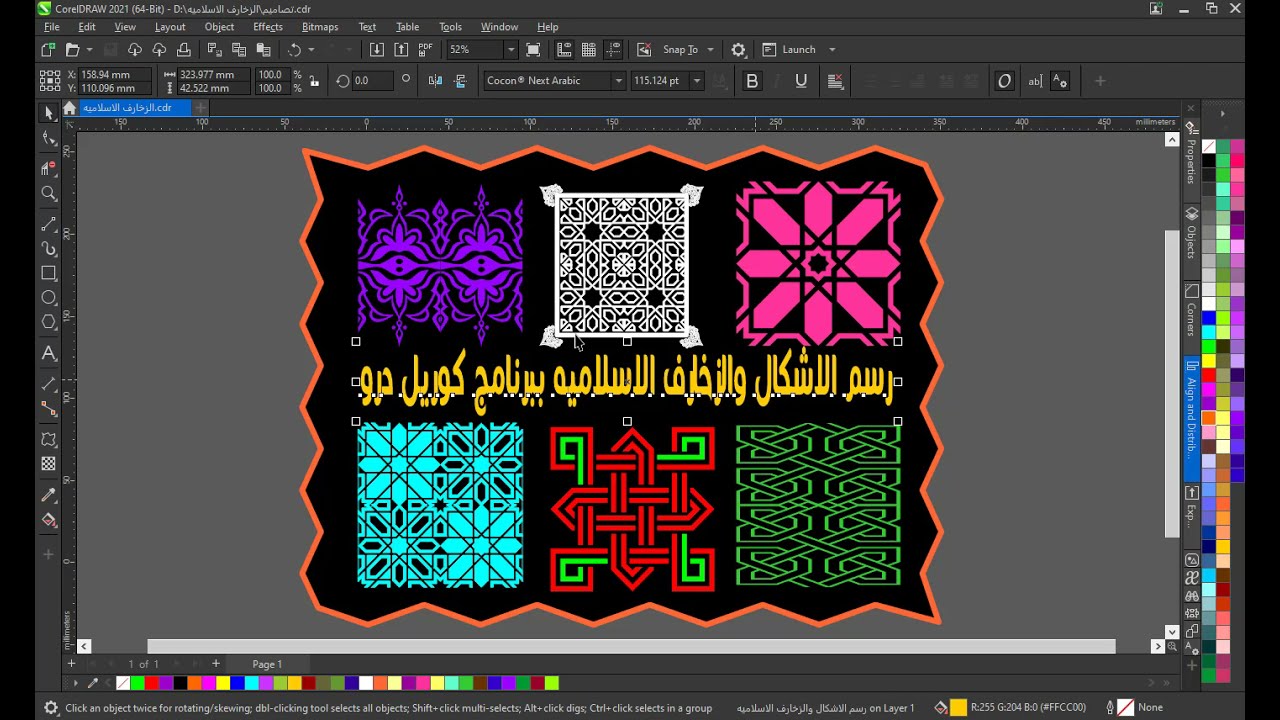Open the Open-file arrow dropdown
Screen dimensions: 1280x720
pos(89,49)
